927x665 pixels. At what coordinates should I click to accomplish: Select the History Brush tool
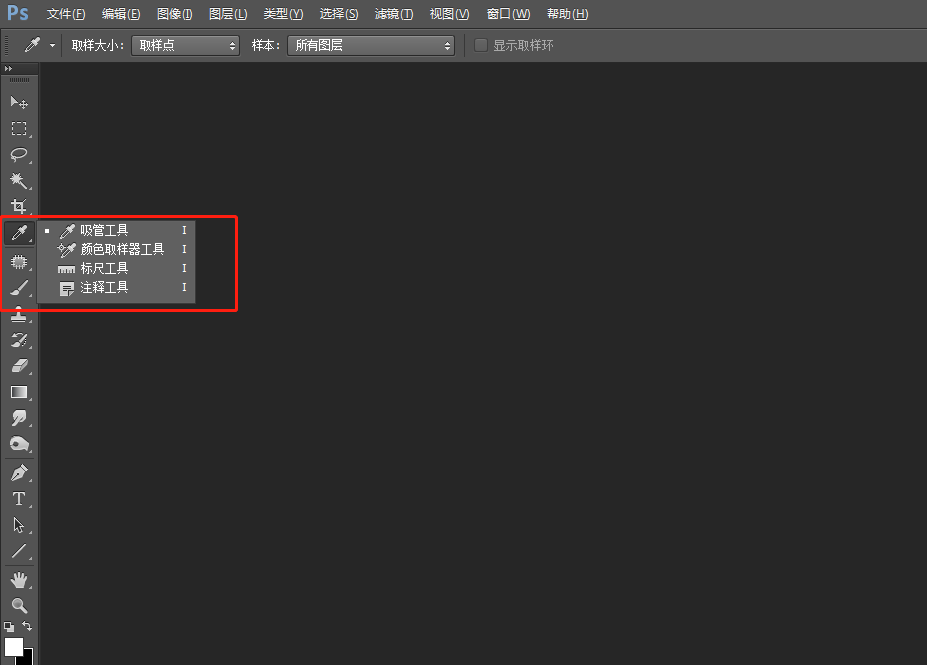[19, 340]
